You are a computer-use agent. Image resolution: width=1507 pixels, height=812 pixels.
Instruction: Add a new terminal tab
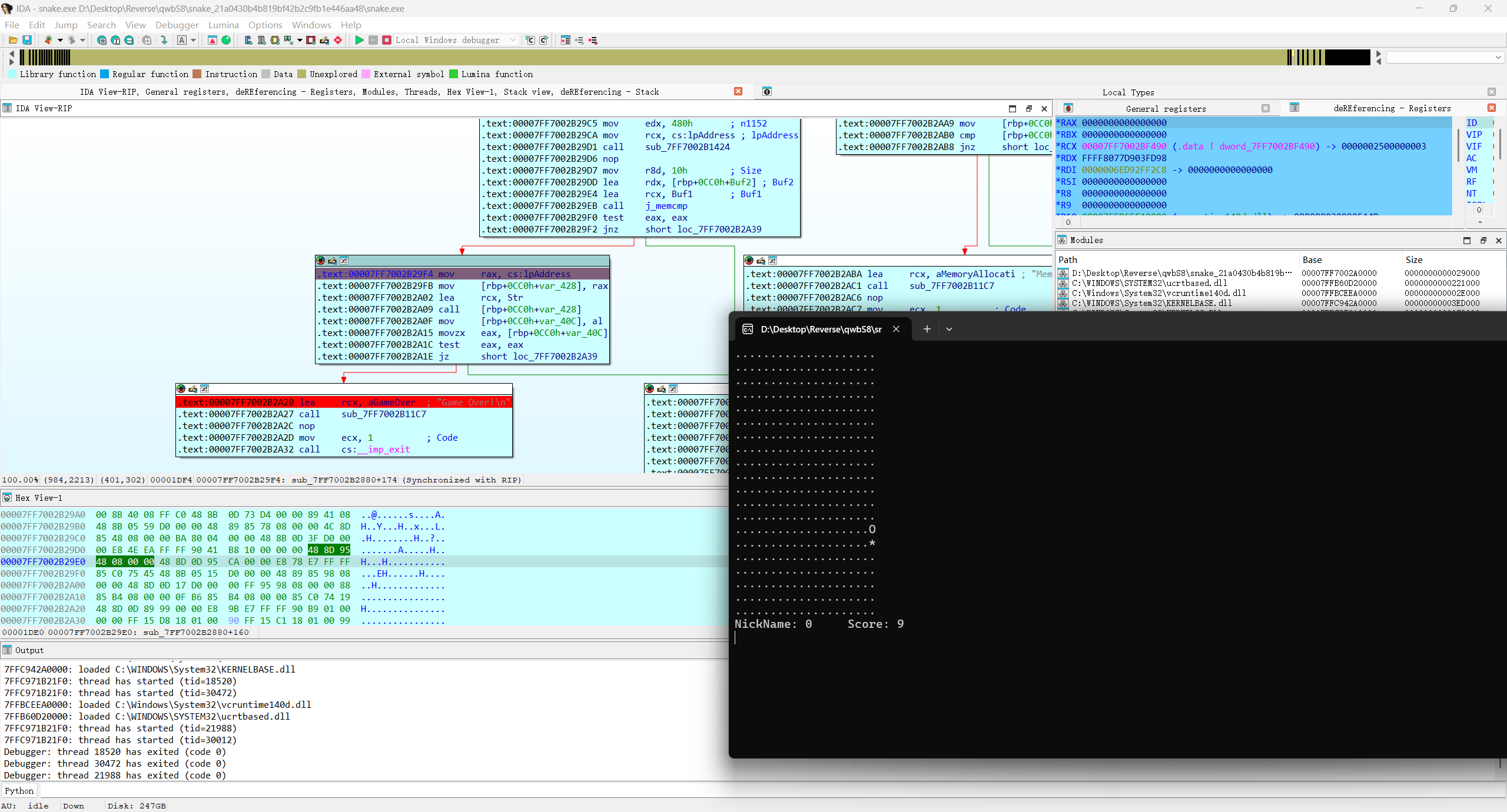[927, 330]
